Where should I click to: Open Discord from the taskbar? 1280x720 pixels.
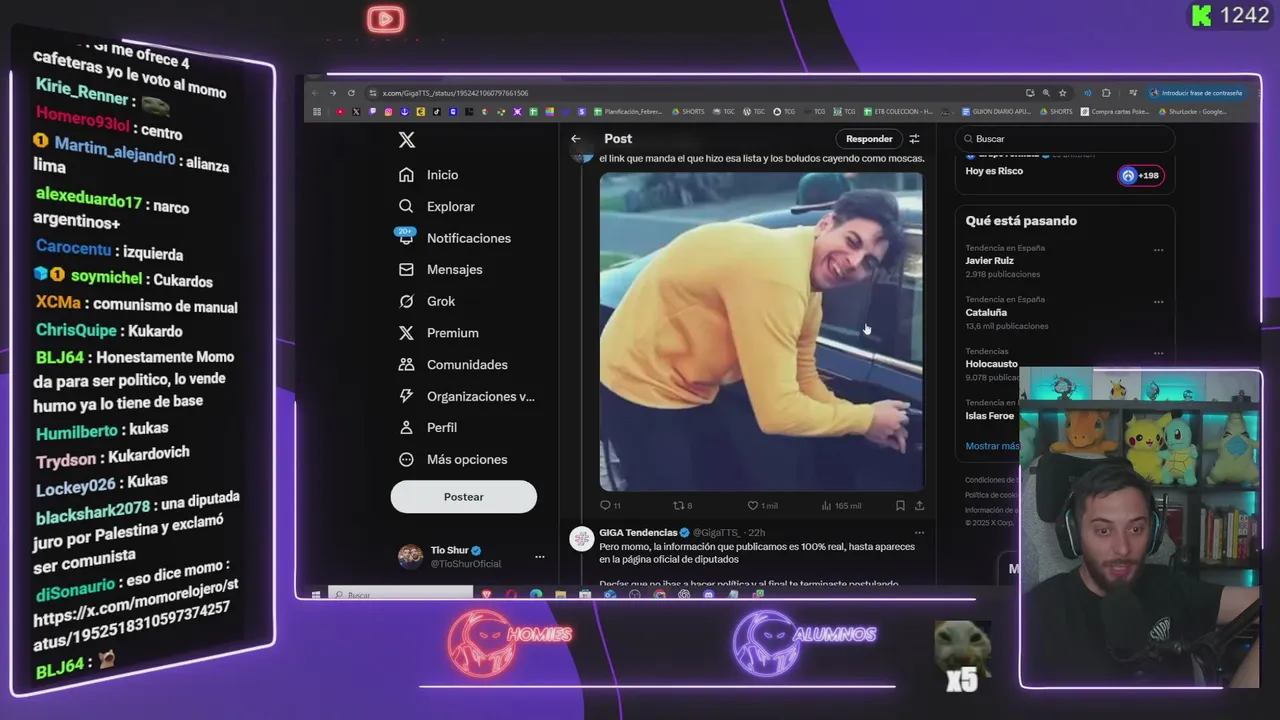pyautogui.click(x=708, y=594)
